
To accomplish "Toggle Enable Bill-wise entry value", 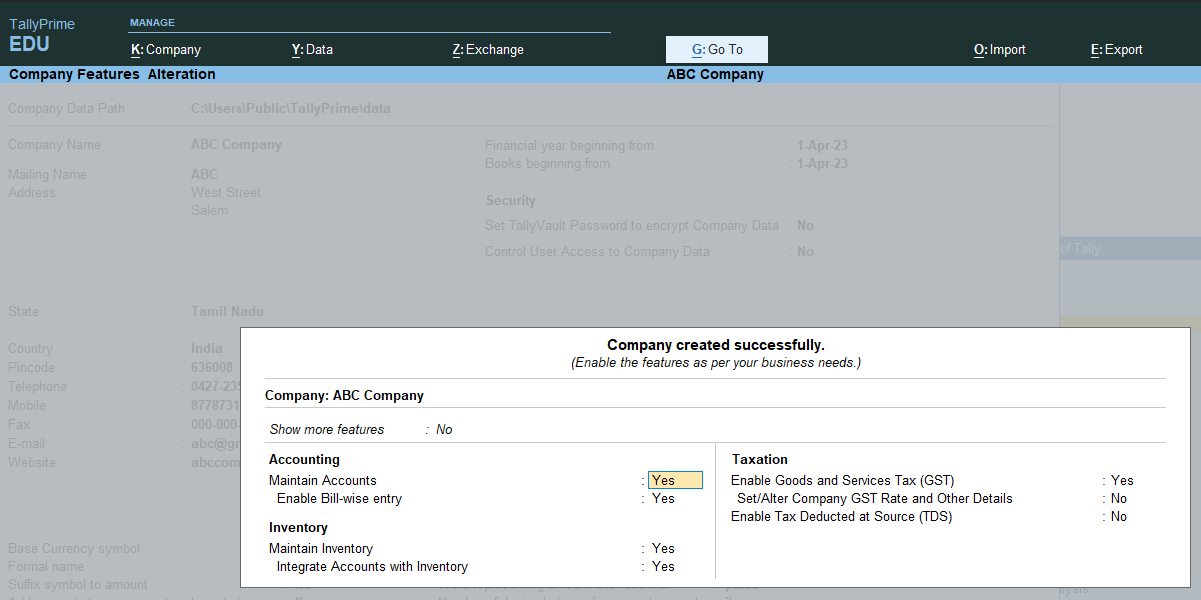I will point(663,498).
